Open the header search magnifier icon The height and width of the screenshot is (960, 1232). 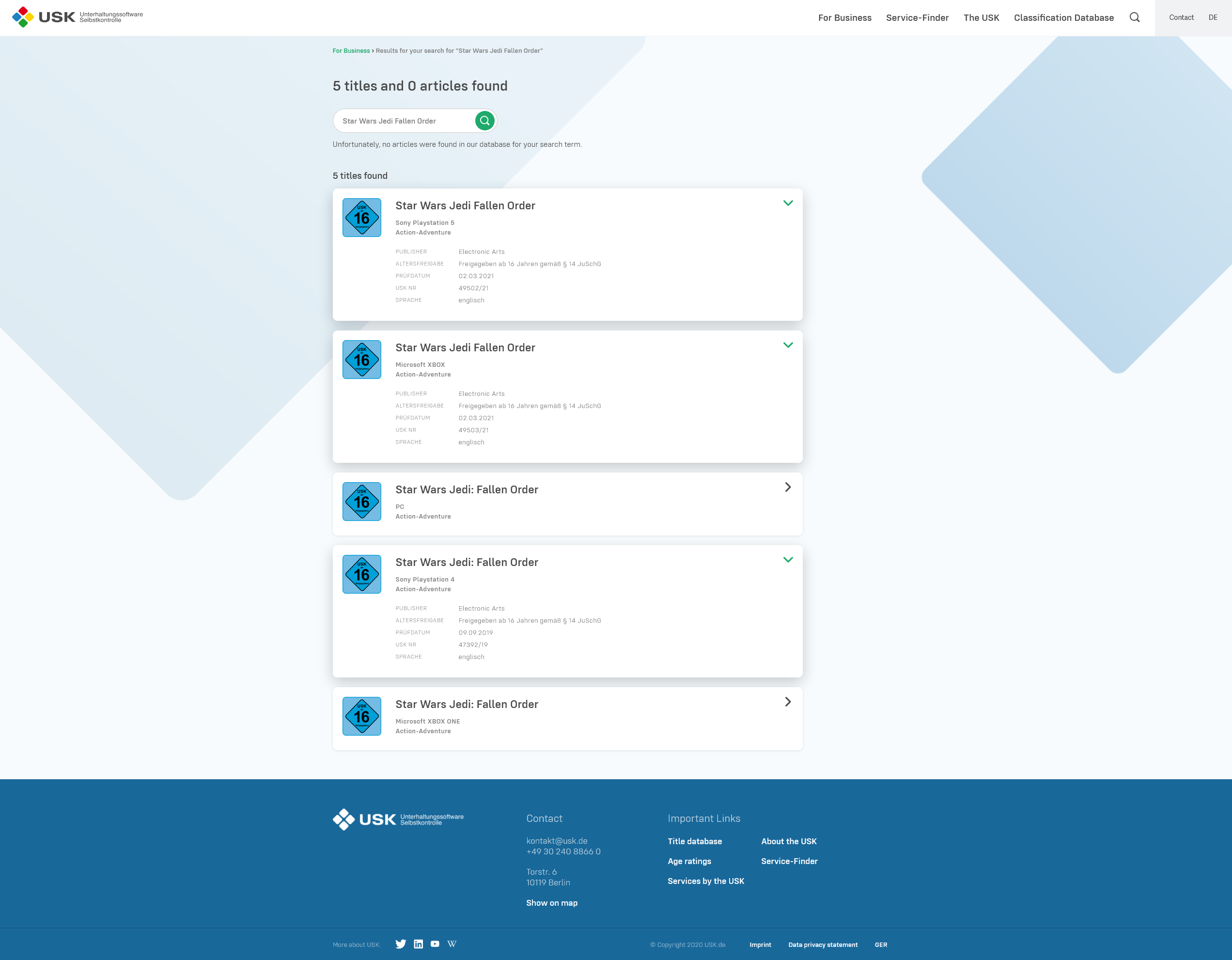pyautogui.click(x=1135, y=17)
